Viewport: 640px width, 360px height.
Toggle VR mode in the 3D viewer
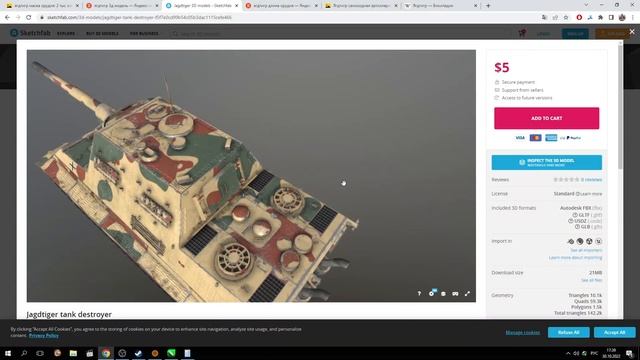455,293
